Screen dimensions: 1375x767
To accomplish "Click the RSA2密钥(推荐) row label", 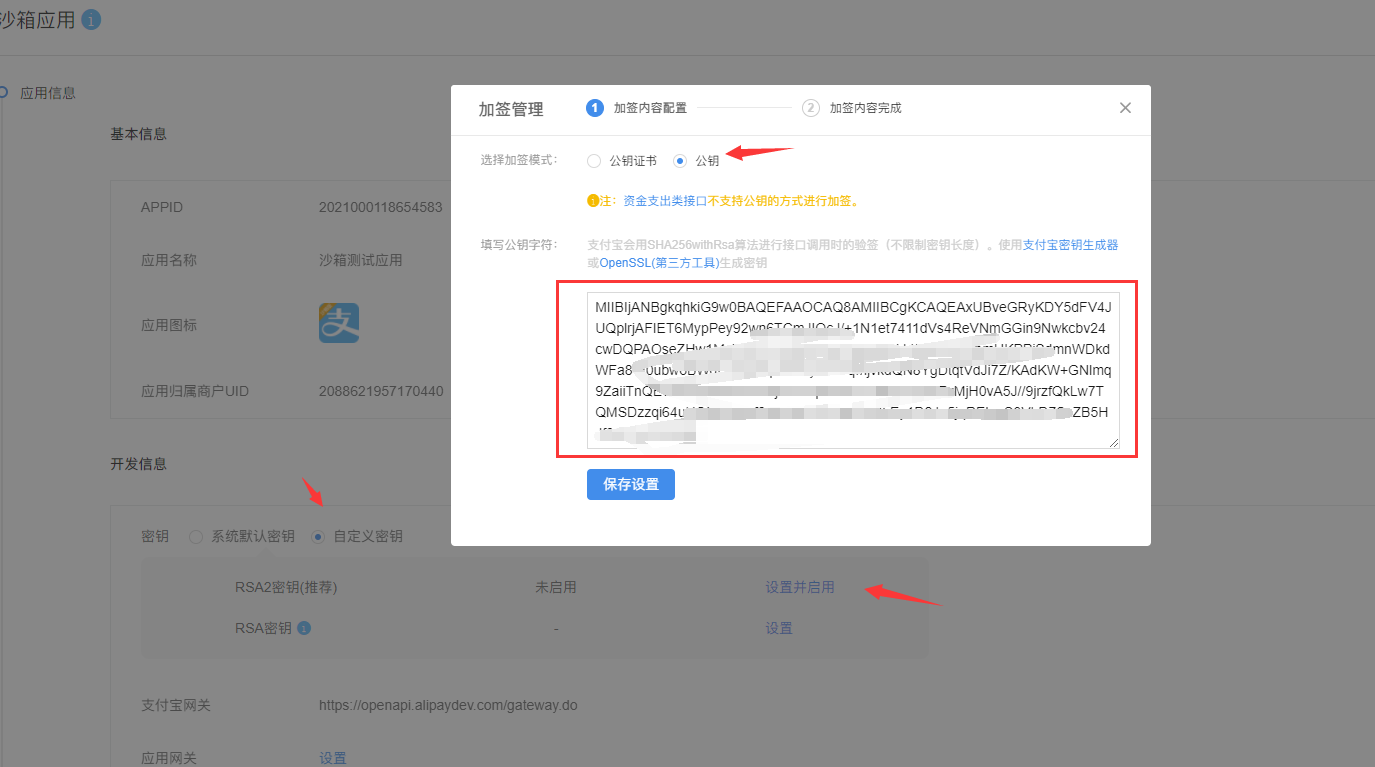I will pyautogui.click(x=286, y=587).
